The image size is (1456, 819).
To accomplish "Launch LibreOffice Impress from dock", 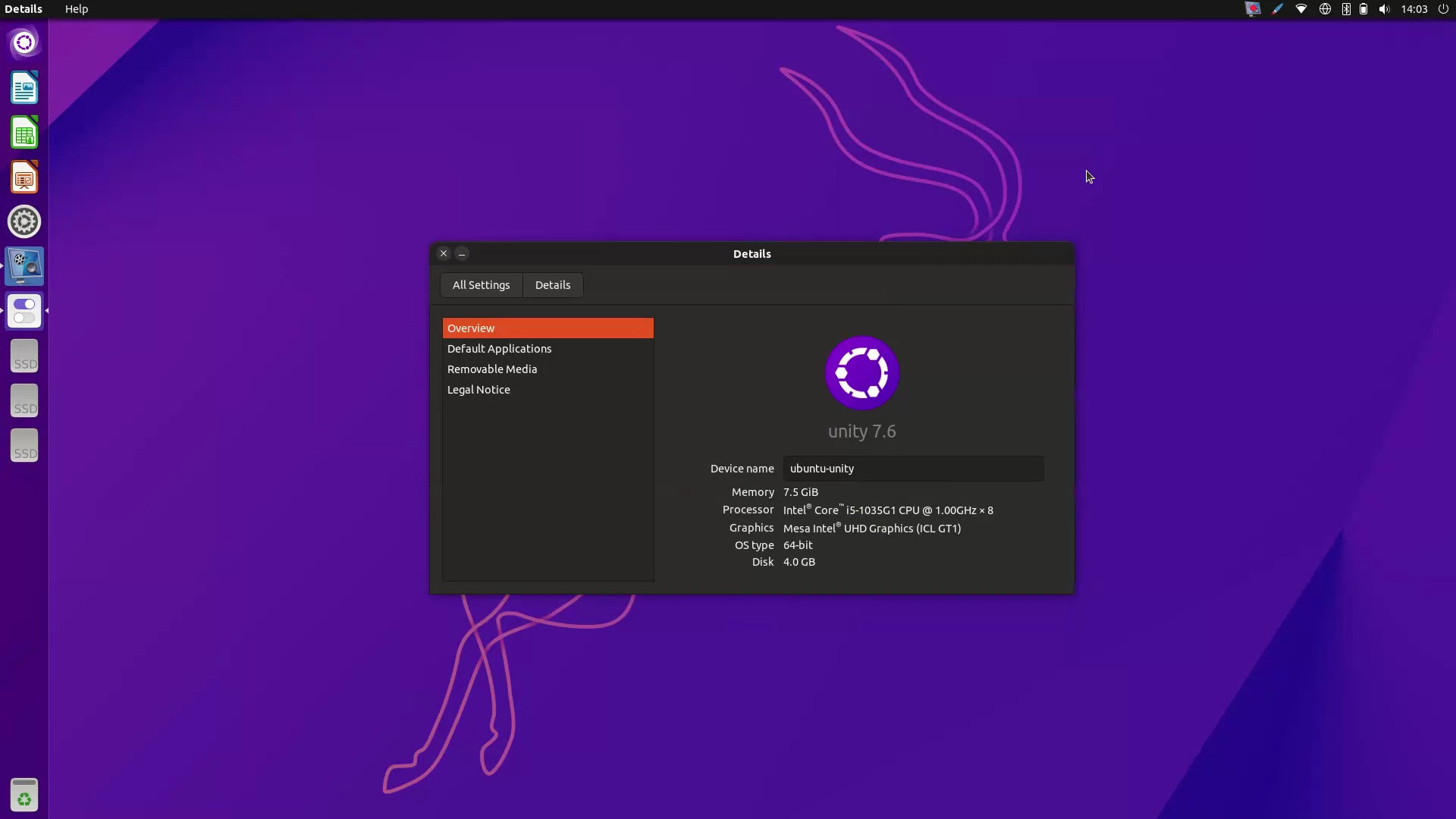I will [24, 177].
